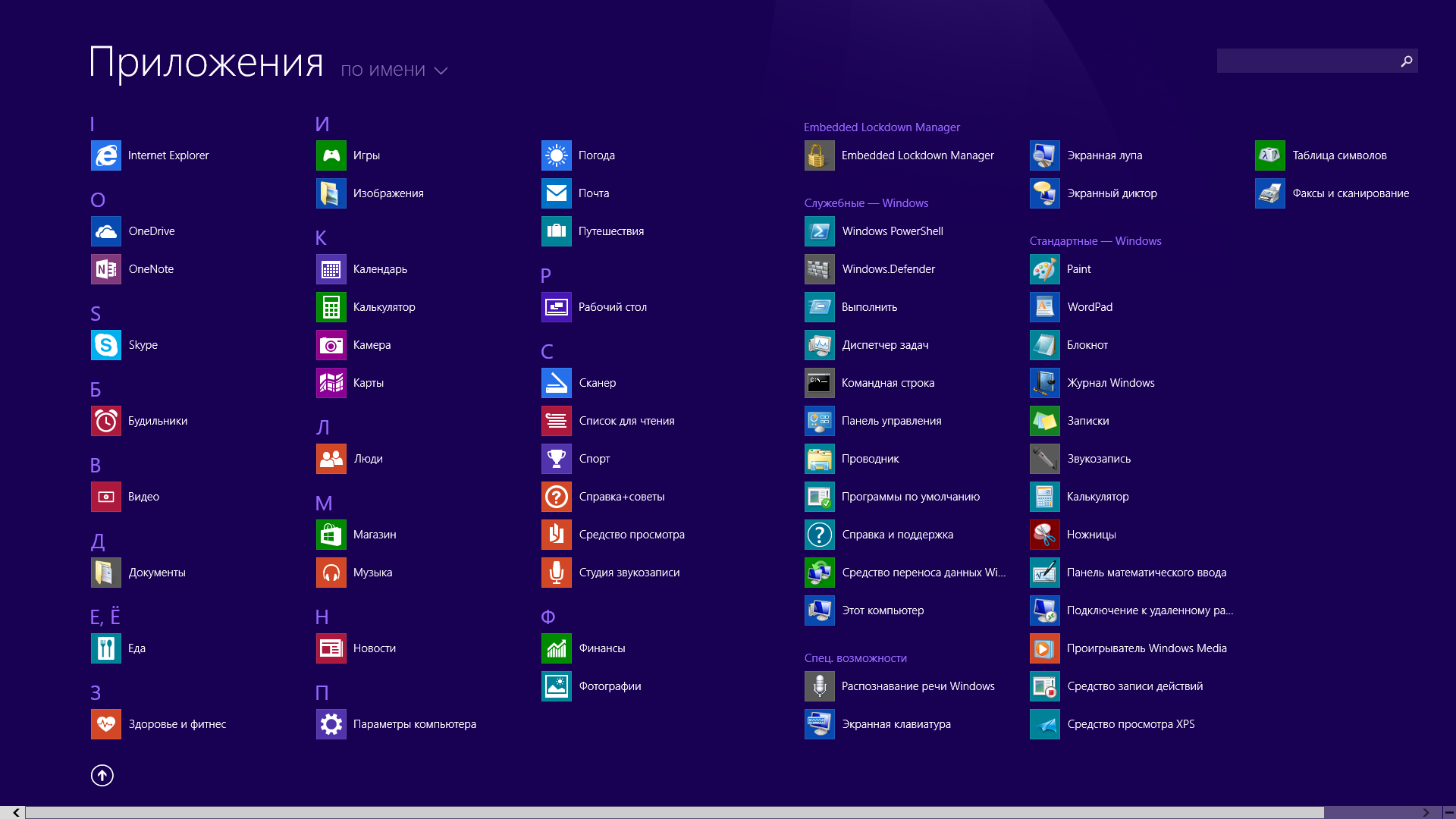Open the Новости news icon
Image resolution: width=1456 pixels, height=819 pixels.
point(331,648)
